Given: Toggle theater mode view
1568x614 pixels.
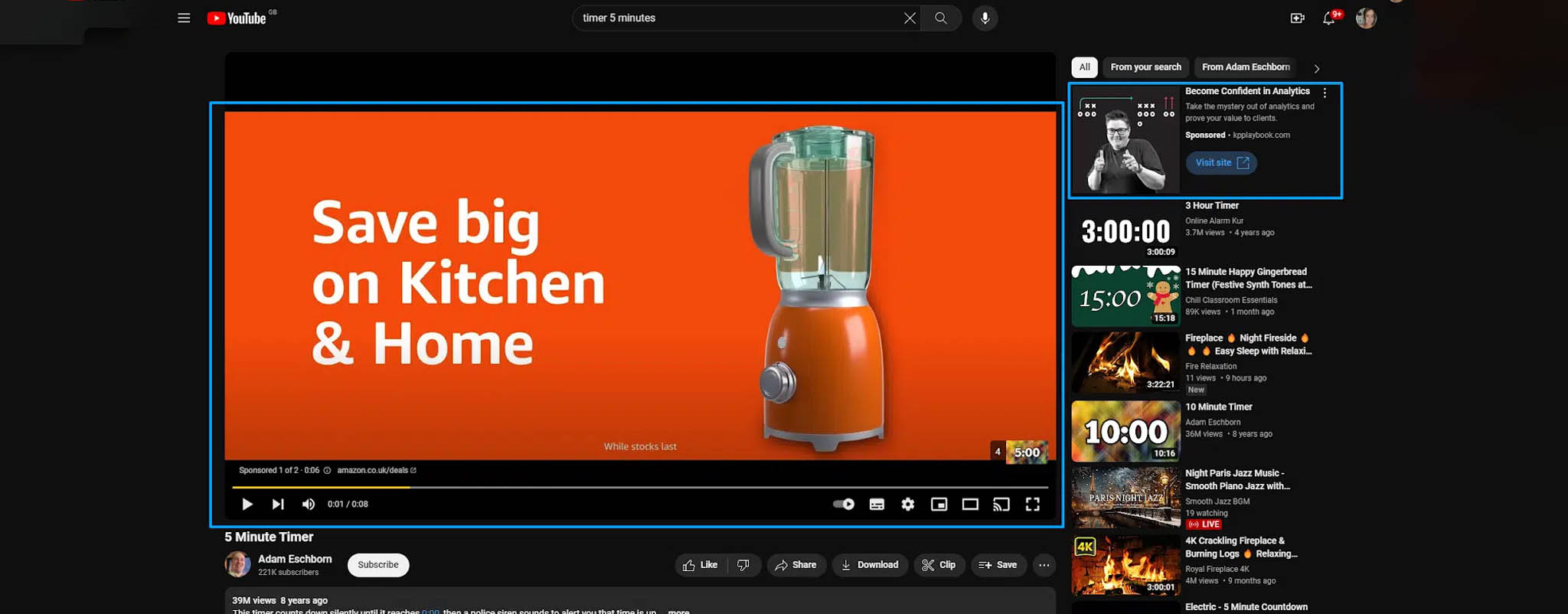Looking at the screenshot, I should 970,504.
